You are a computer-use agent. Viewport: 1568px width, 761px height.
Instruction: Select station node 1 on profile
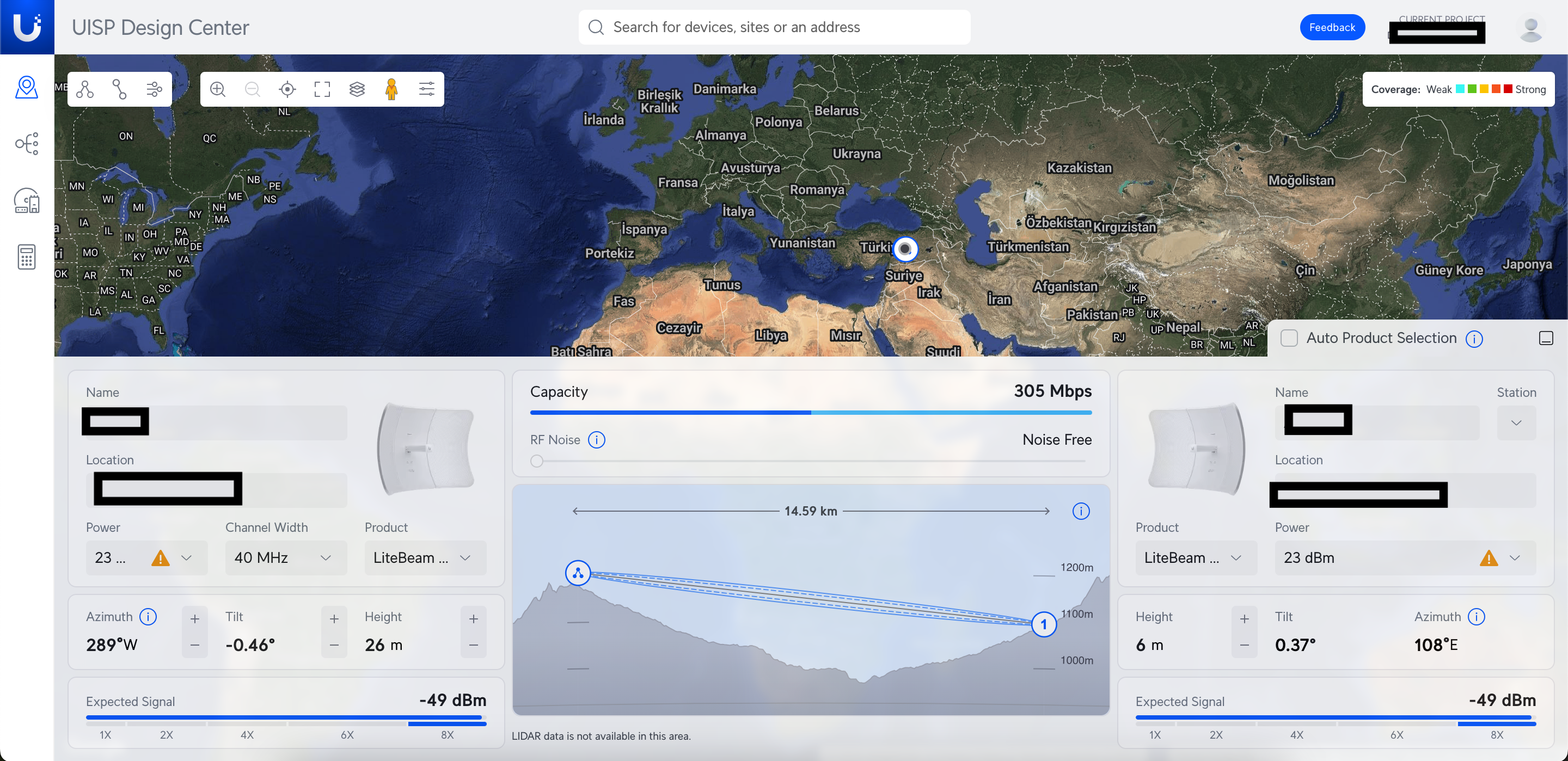1043,624
